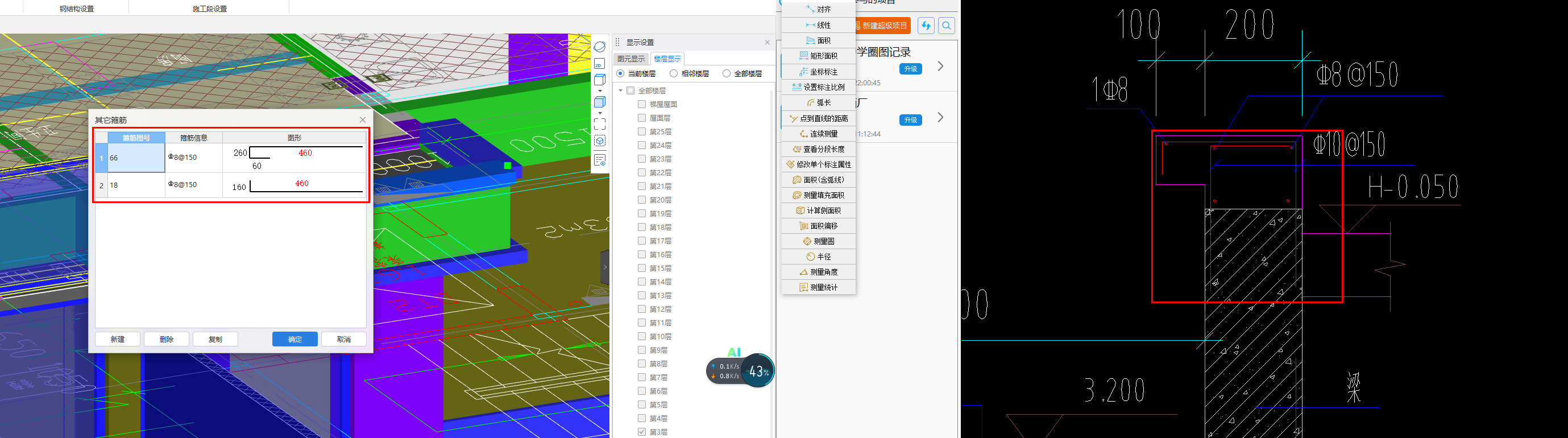Check the 梯屋屋面 floor checkbox
The height and width of the screenshot is (438, 1568).
tap(641, 104)
